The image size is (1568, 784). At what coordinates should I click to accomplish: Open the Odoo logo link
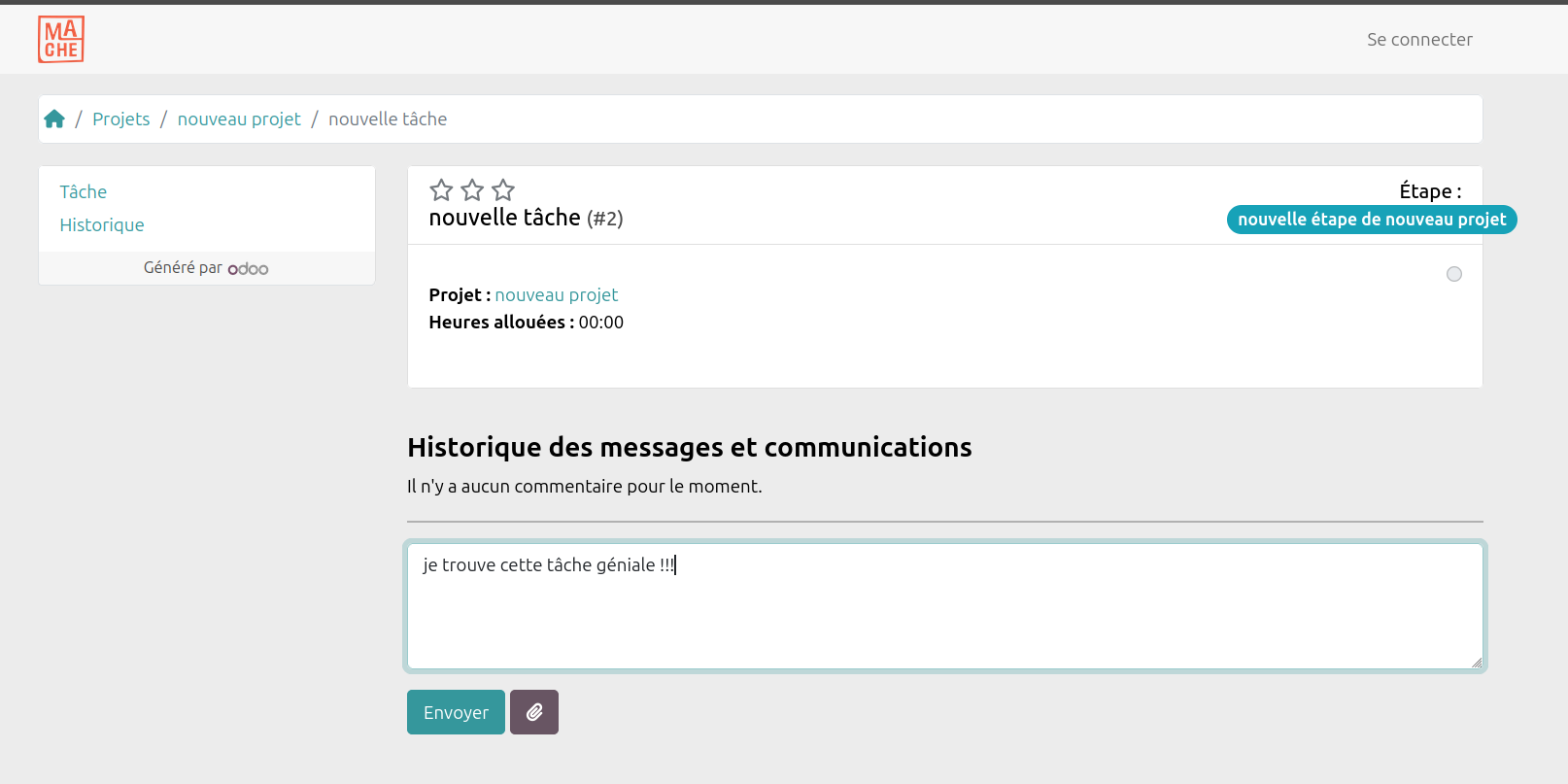tap(248, 268)
